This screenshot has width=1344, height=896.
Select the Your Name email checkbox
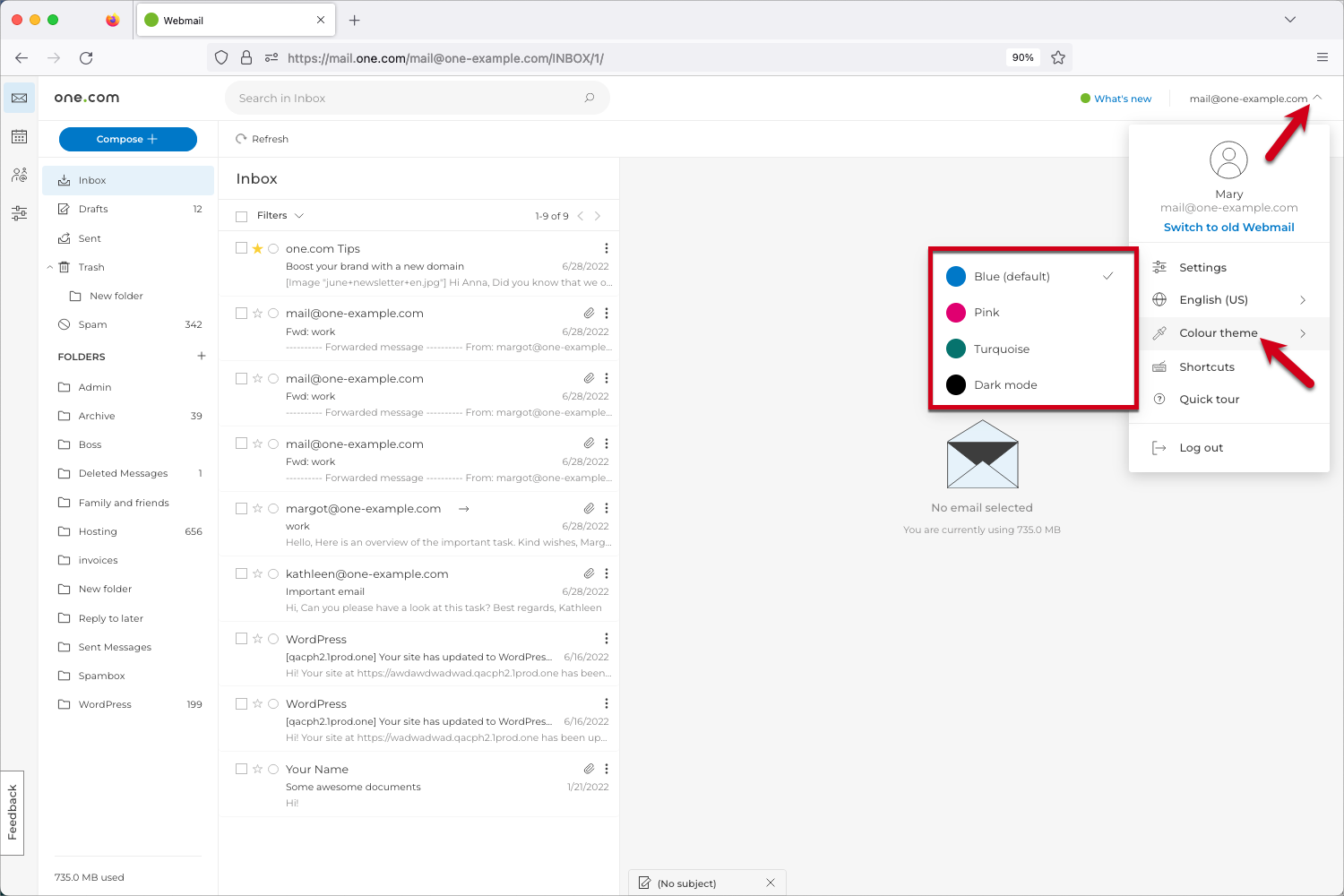[241, 769]
